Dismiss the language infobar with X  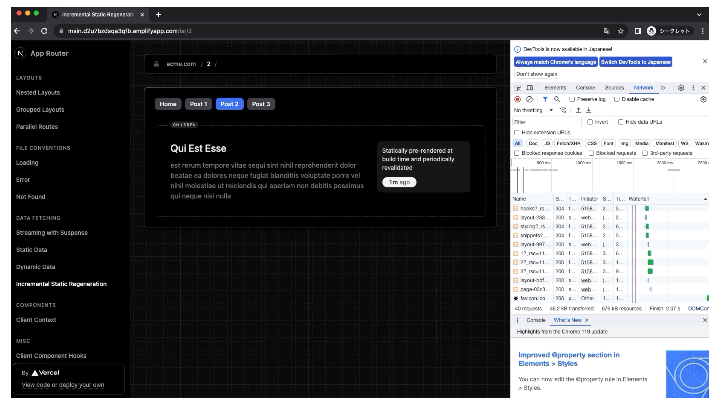point(705,61)
